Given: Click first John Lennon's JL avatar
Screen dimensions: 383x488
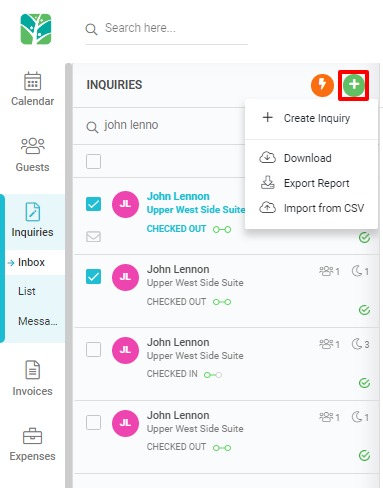Looking at the screenshot, I should (125, 204).
